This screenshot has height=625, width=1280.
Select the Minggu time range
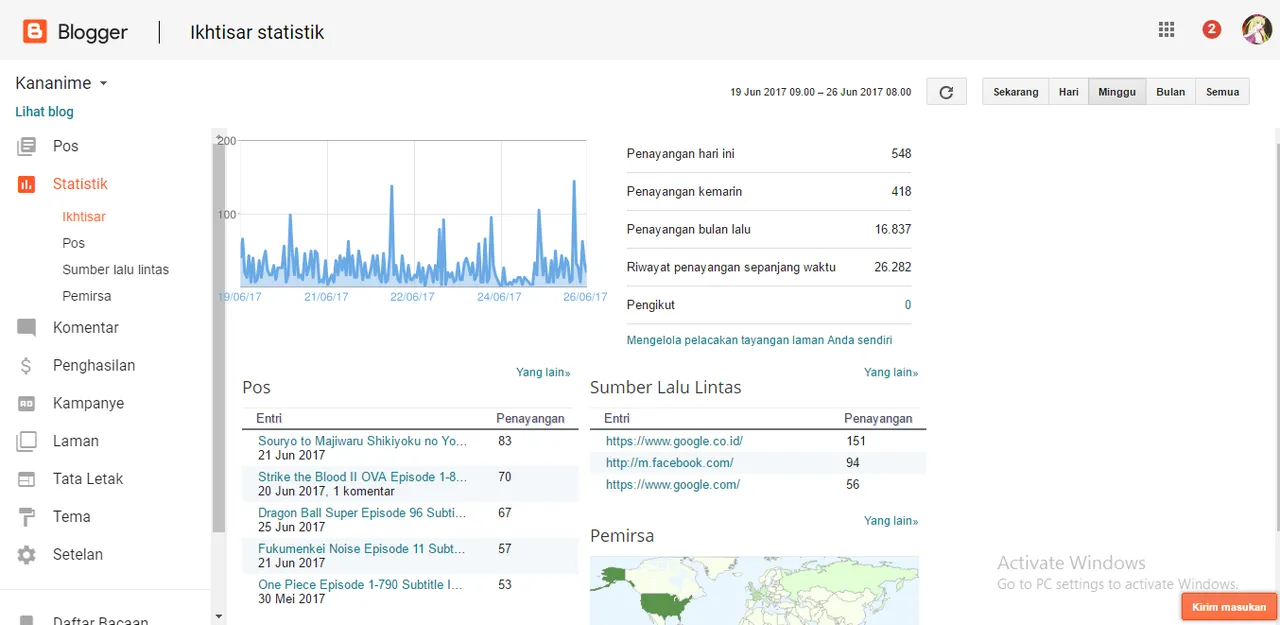click(1117, 92)
